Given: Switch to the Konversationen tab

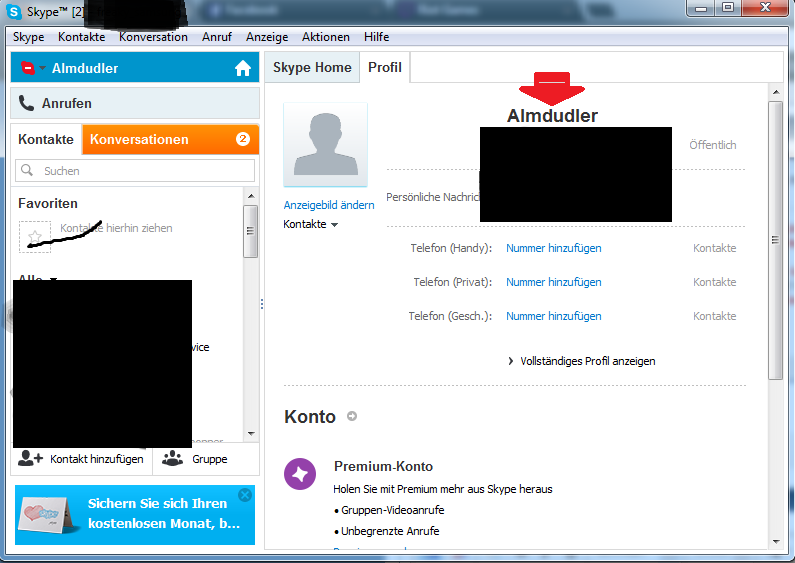Looking at the screenshot, I should click(170, 139).
